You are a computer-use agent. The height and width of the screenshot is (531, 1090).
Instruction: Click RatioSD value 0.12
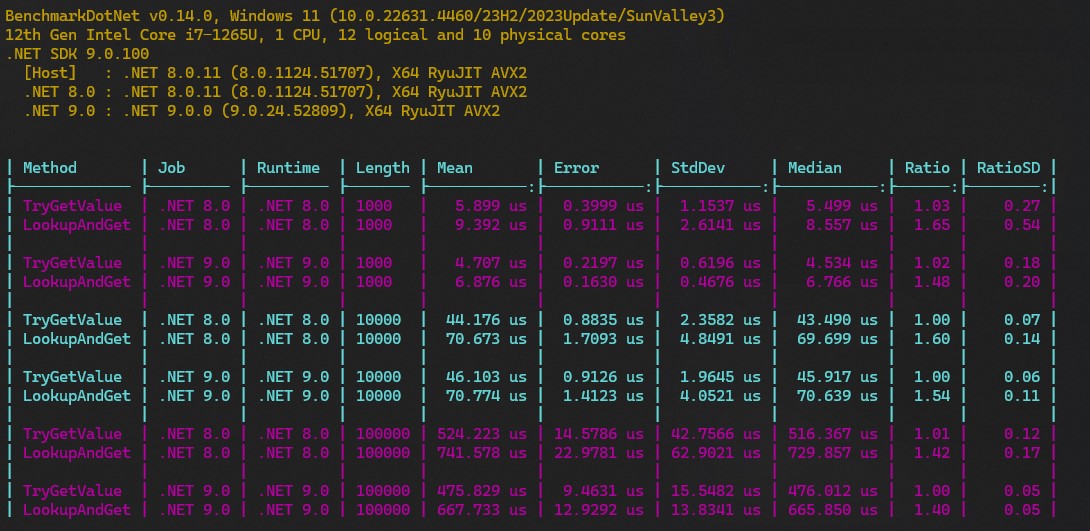pyautogui.click(x=1023, y=434)
